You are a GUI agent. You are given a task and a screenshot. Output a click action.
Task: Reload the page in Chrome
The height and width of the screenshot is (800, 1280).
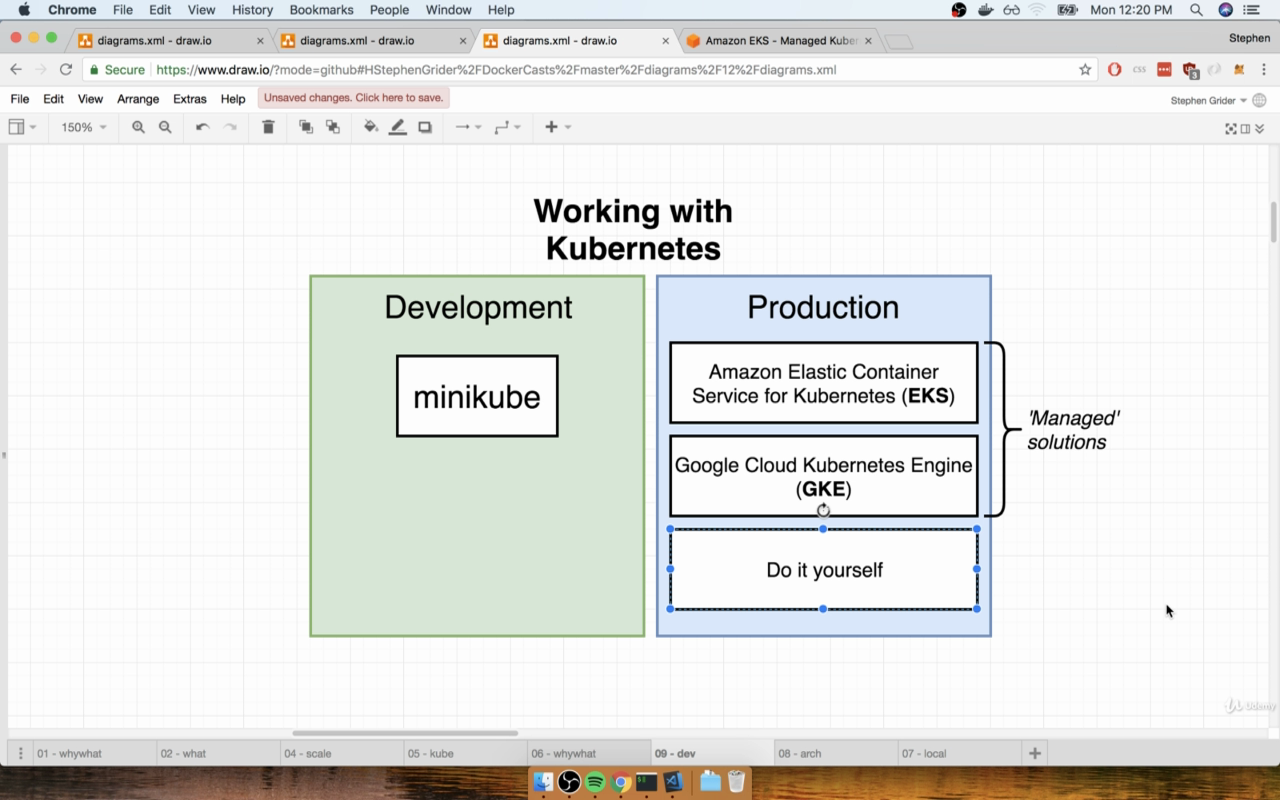point(66,70)
